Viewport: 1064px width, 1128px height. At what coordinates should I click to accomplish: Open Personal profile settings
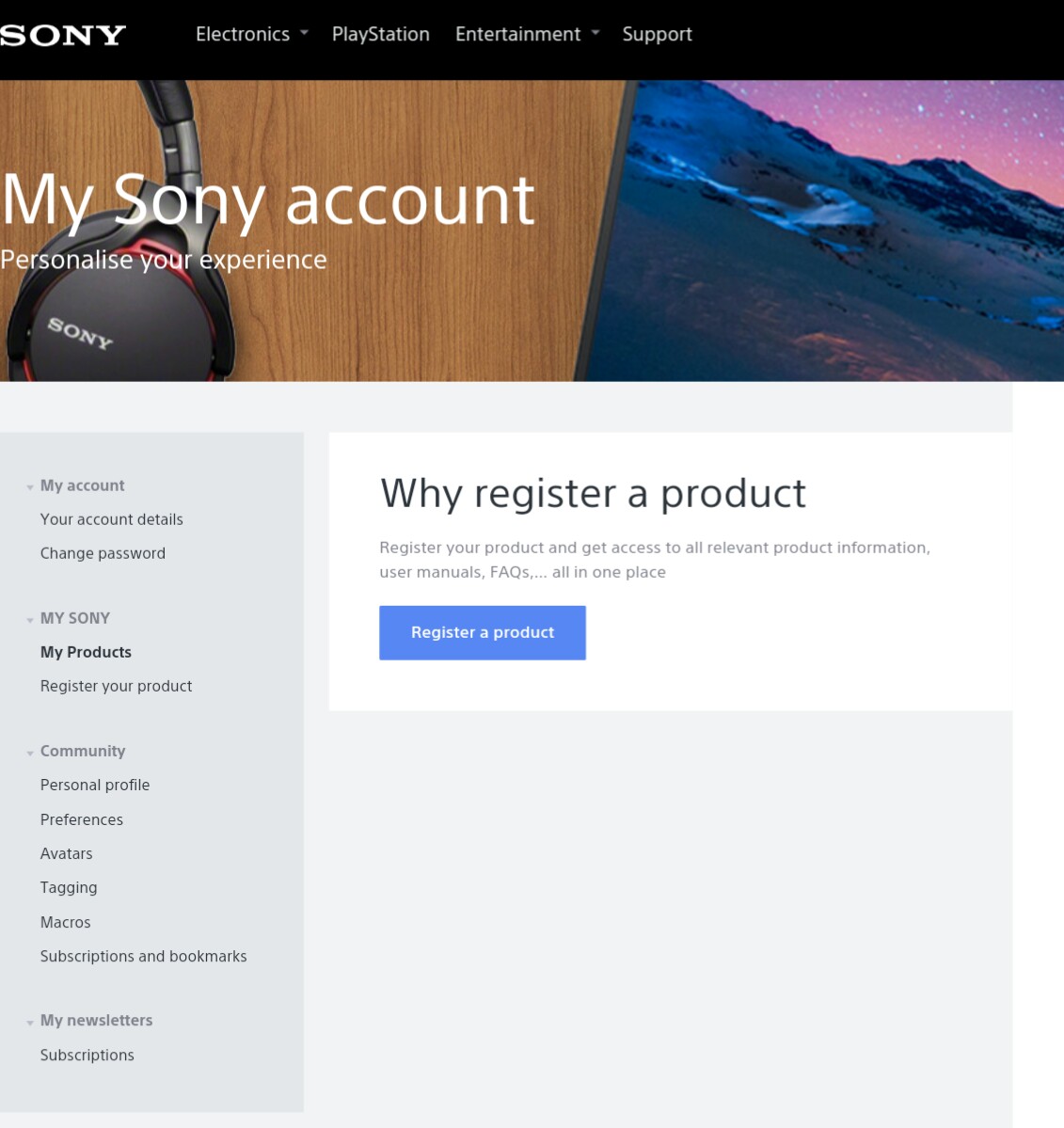tap(94, 785)
